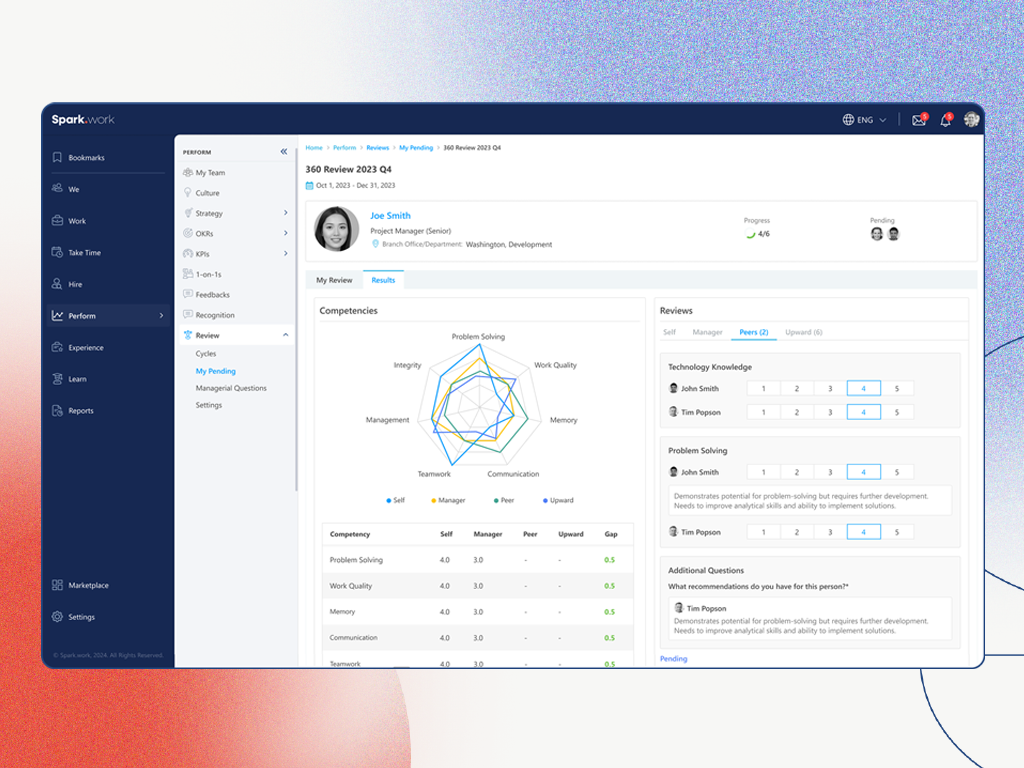Open the notifications bell icon
This screenshot has width=1024, height=768.
tap(945, 120)
